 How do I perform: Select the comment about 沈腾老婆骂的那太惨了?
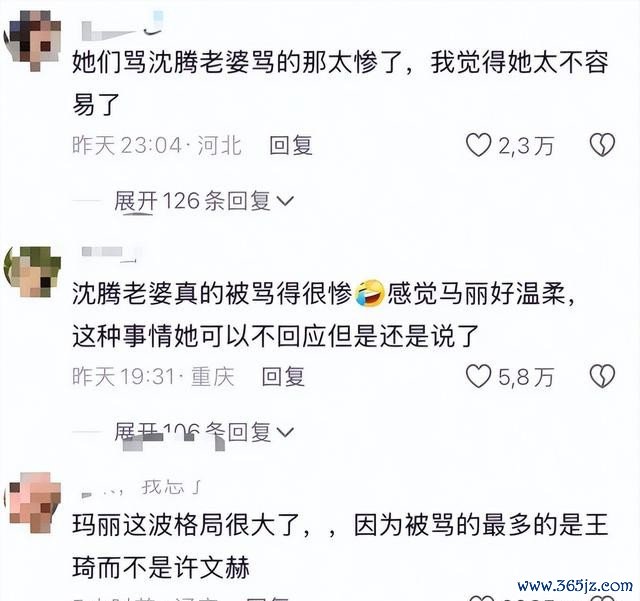[x=340, y=84]
